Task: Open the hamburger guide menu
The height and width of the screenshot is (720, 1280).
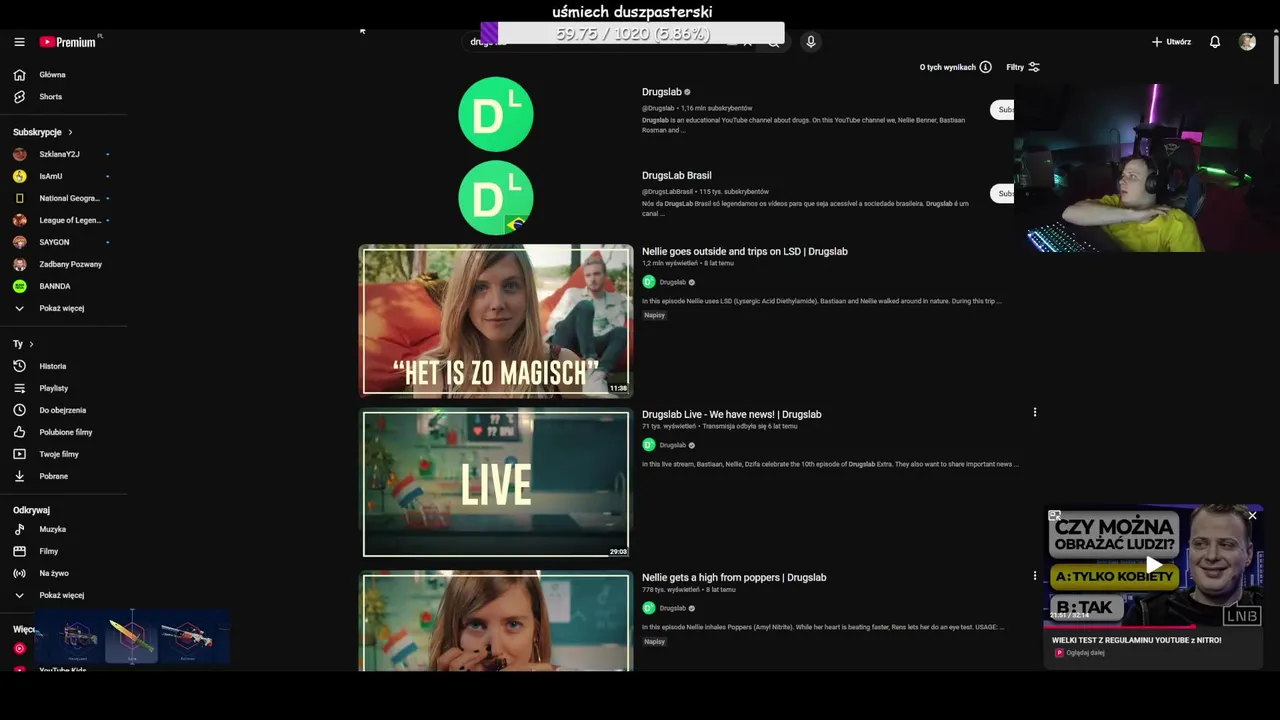Action: (x=19, y=42)
